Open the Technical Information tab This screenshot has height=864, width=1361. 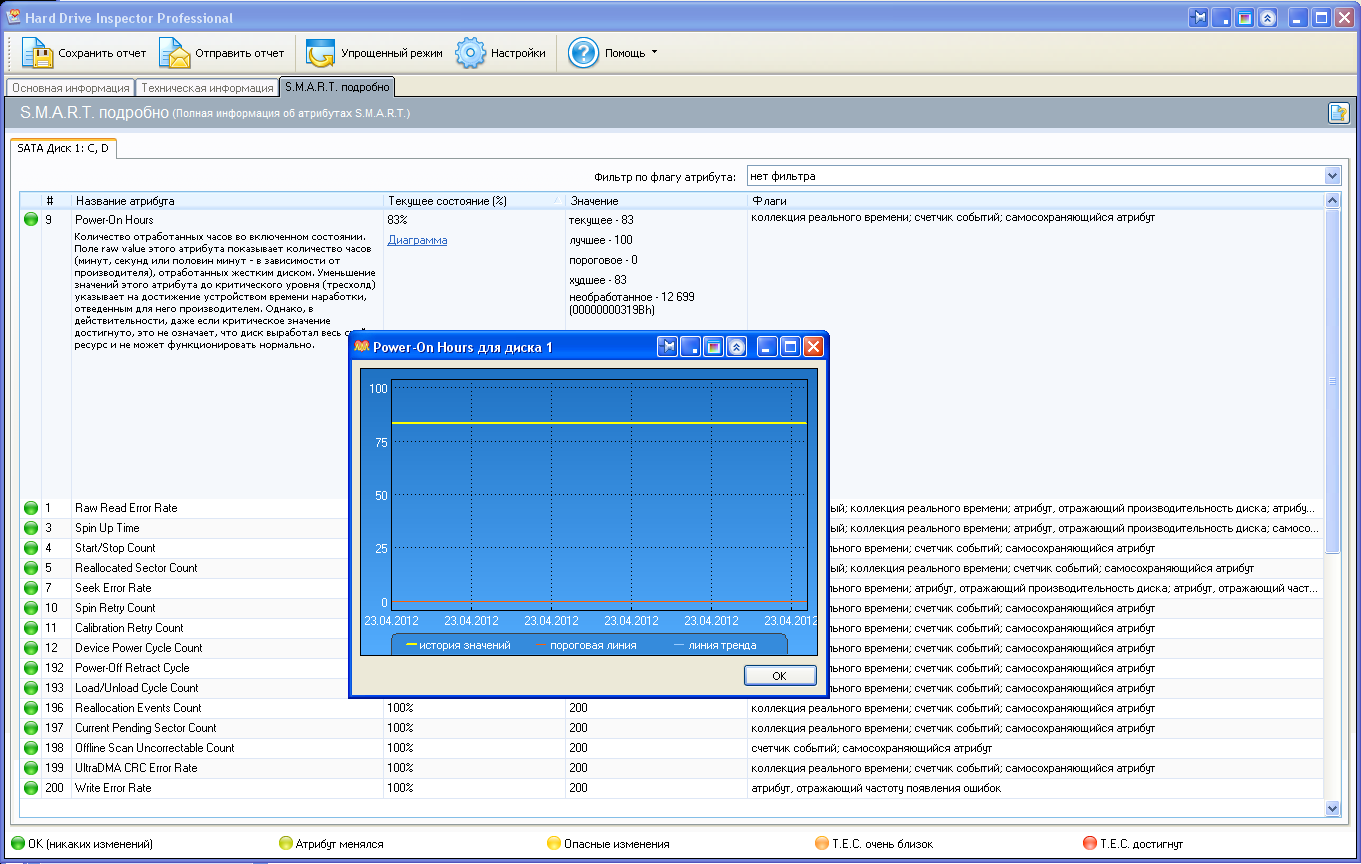click(x=207, y=88)
